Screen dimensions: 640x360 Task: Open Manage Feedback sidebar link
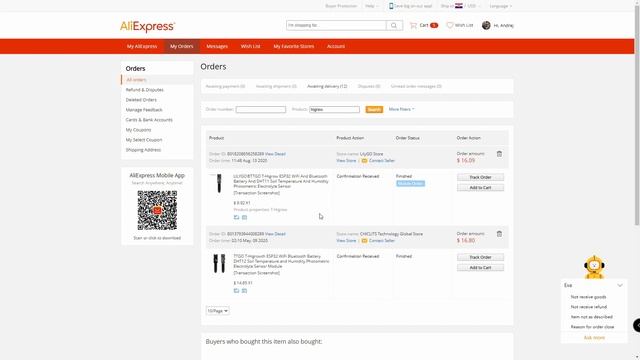tap(144, 110)
